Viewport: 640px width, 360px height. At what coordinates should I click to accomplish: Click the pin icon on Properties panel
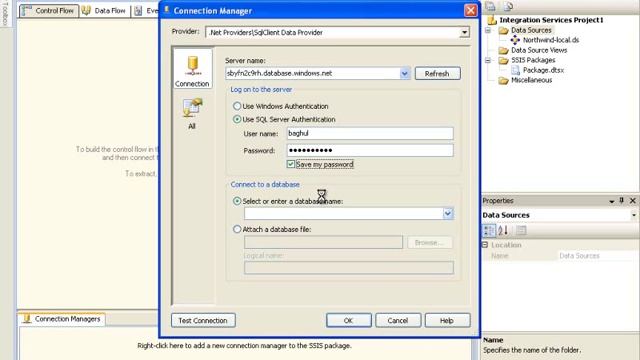tap(622, 200)
